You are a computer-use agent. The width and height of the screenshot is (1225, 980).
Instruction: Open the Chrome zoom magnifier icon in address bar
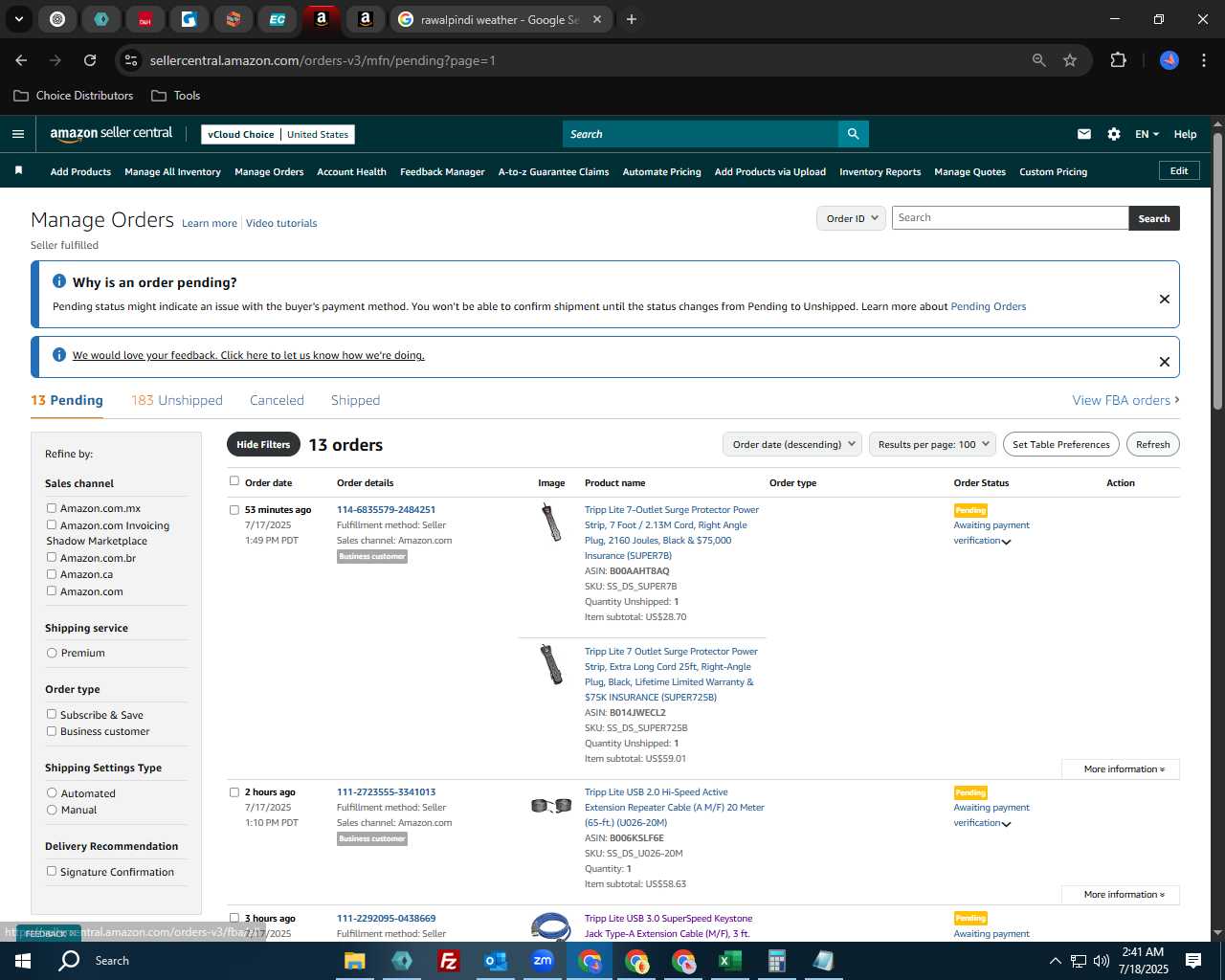pos(1038,60)
